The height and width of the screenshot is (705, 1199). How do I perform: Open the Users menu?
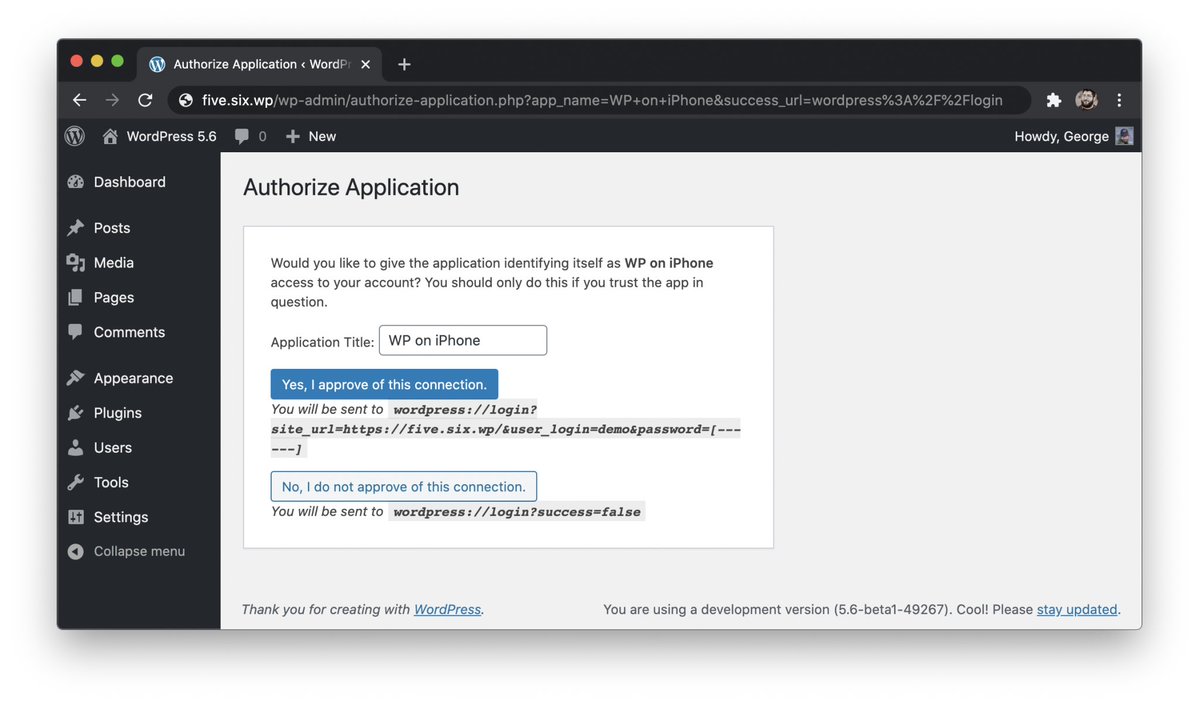coord(112,447)
